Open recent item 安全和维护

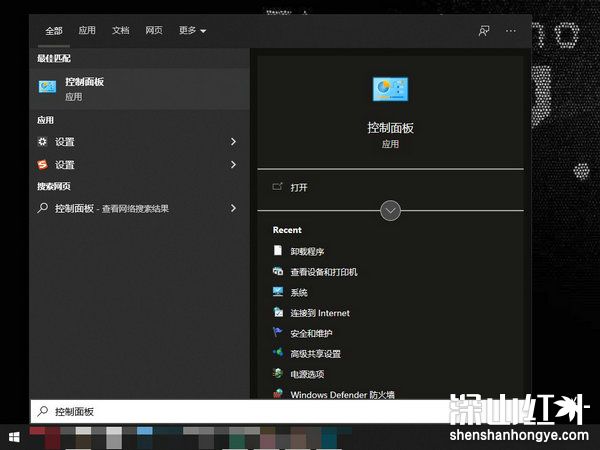pos(311,334)
